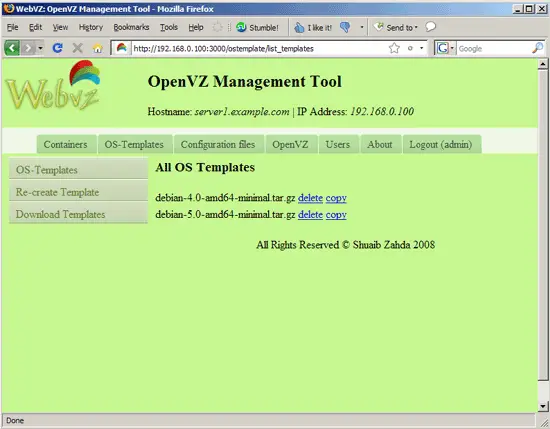Select OS-Templates in the sidebar

click(78, 170)
